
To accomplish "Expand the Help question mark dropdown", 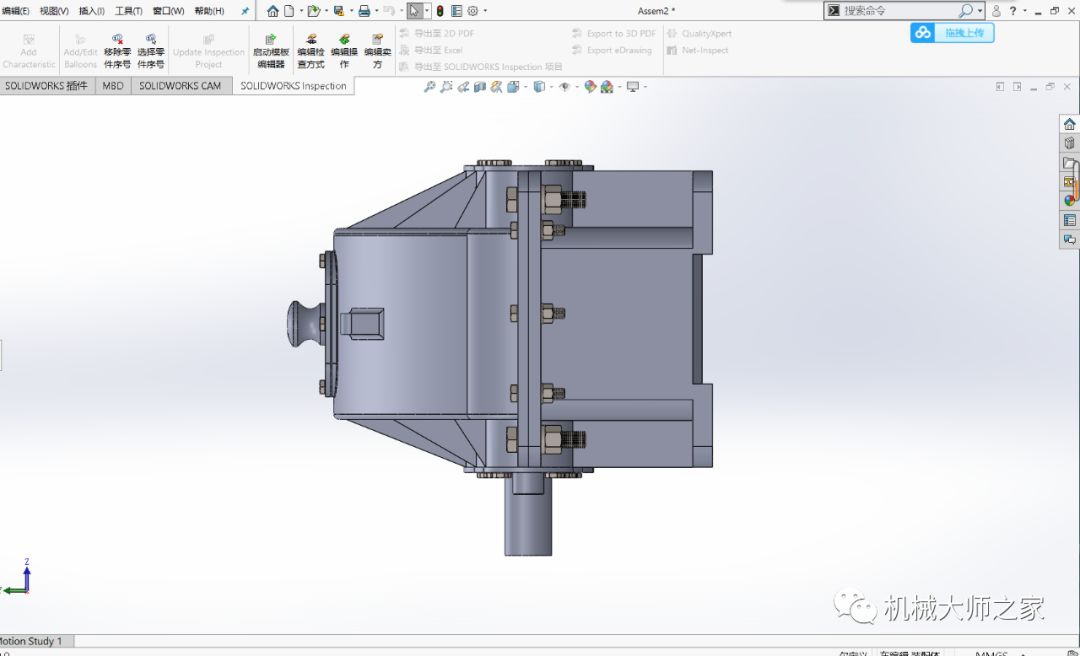I will point(1025,11).
